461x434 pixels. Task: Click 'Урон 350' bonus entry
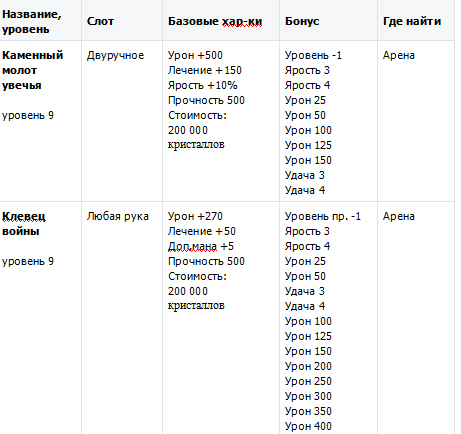pyautogui.click(x=308, y=411)
